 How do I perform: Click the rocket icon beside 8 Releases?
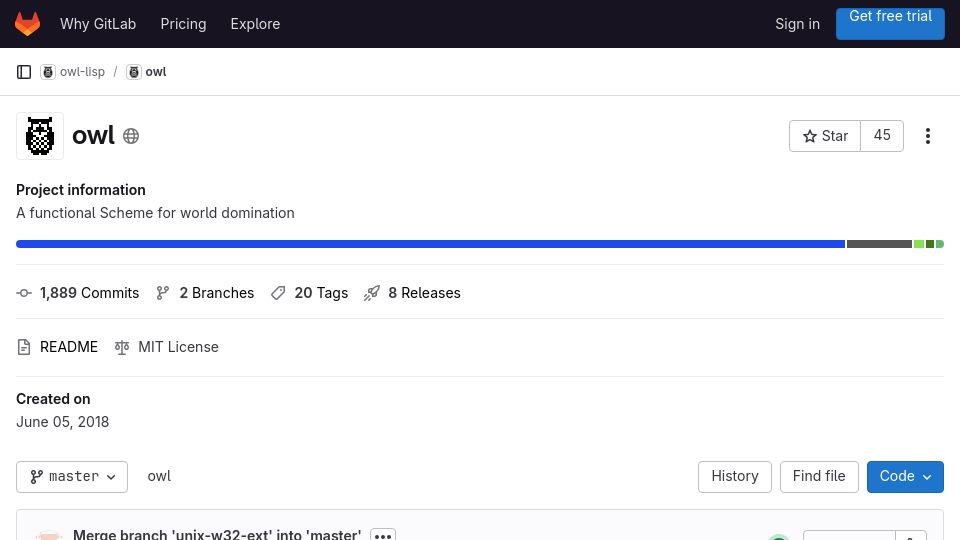pyautogui.click(x=372, y=293)
